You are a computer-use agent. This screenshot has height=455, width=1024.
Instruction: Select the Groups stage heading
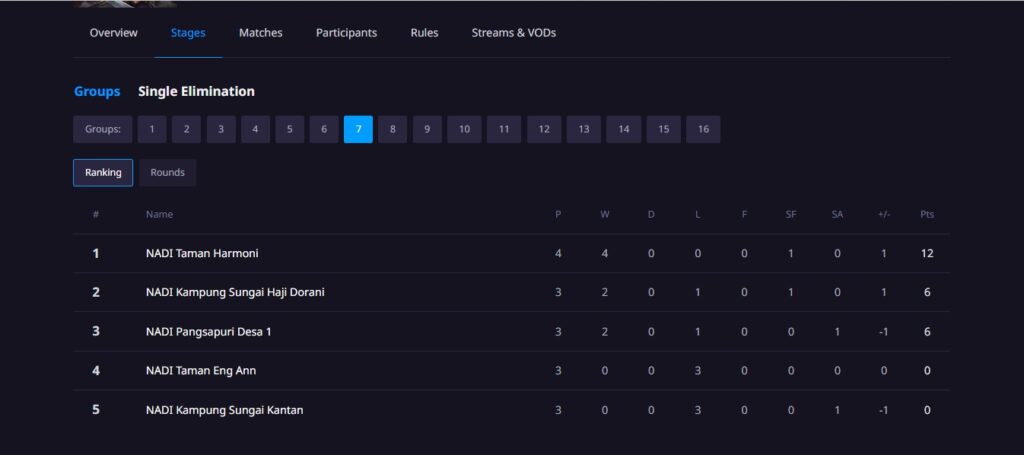coord(97,91)
